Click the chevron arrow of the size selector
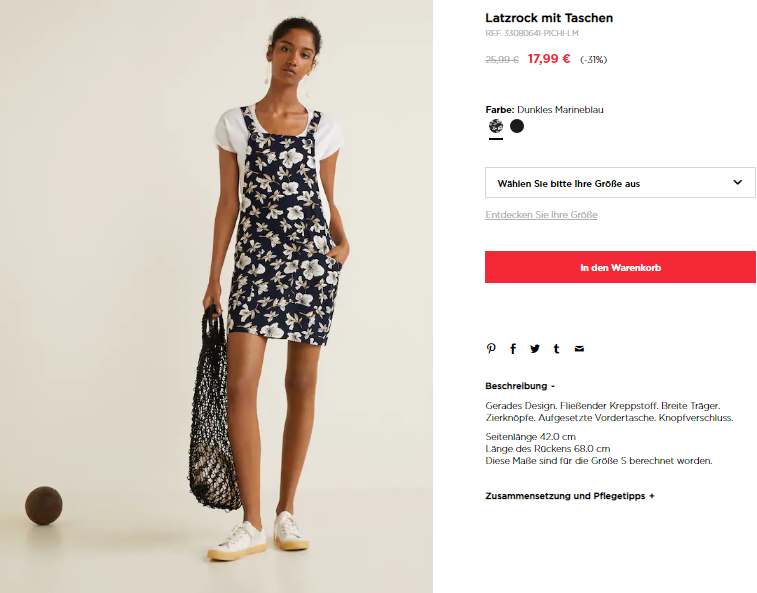The image size is (757, 593). click(x=737, y=182)
